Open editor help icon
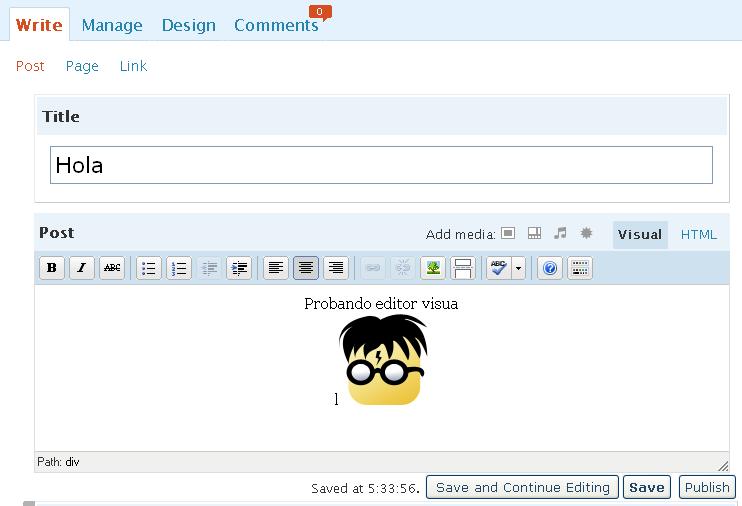 [x=549, y=268]
